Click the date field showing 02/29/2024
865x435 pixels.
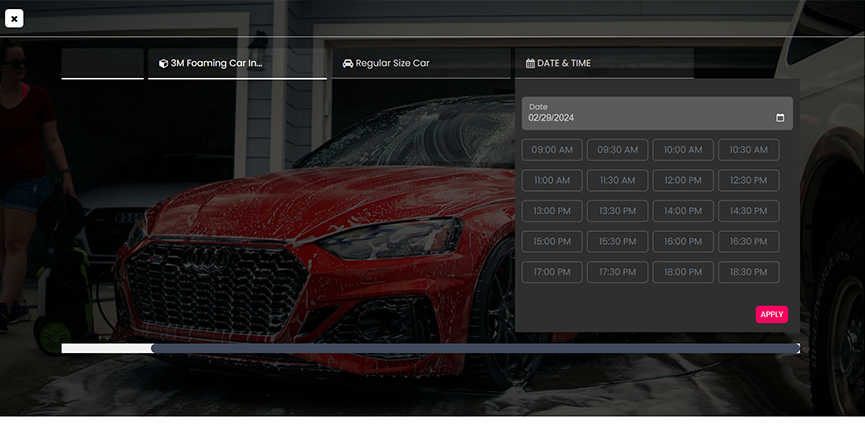pos(640,117)
